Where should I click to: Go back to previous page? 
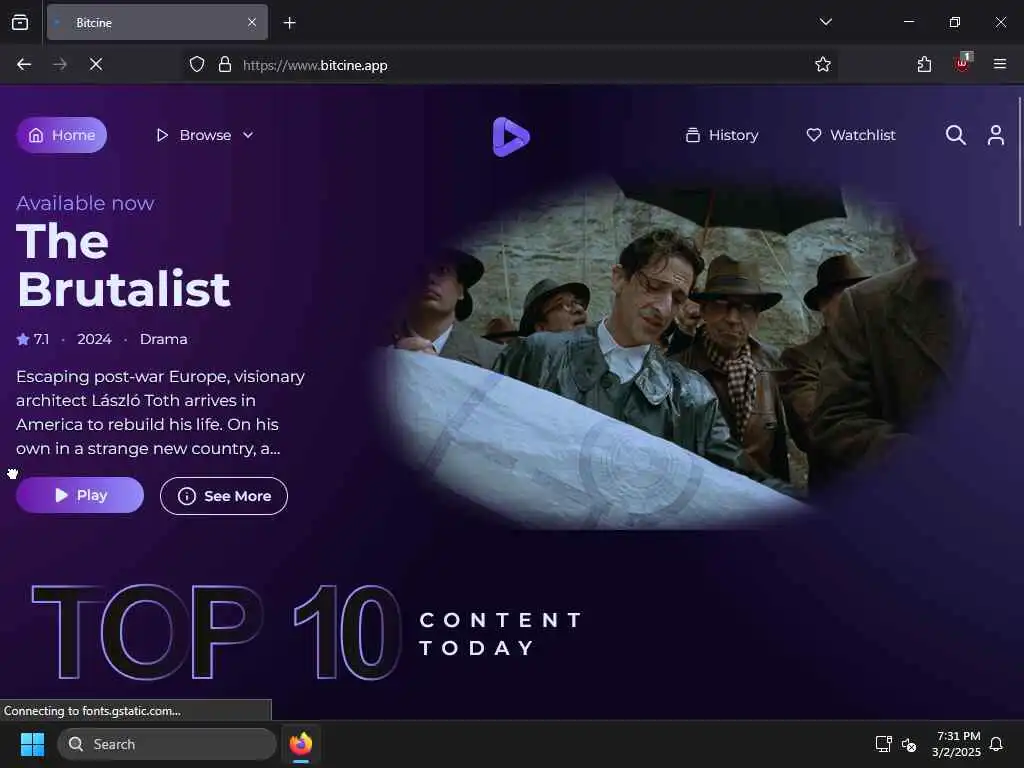coord(24,64)
